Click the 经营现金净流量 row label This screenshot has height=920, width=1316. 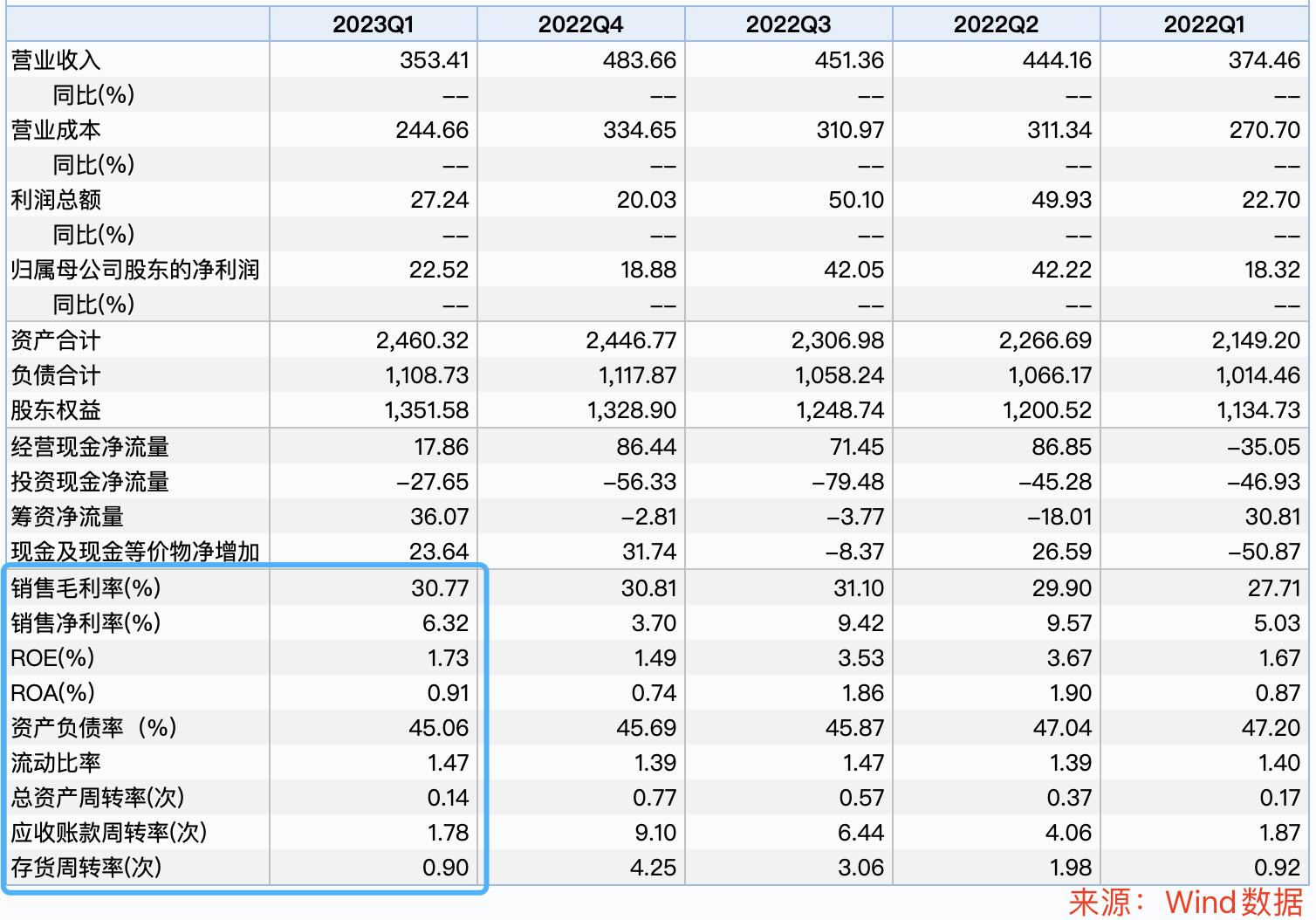click(x=90, y=447)
